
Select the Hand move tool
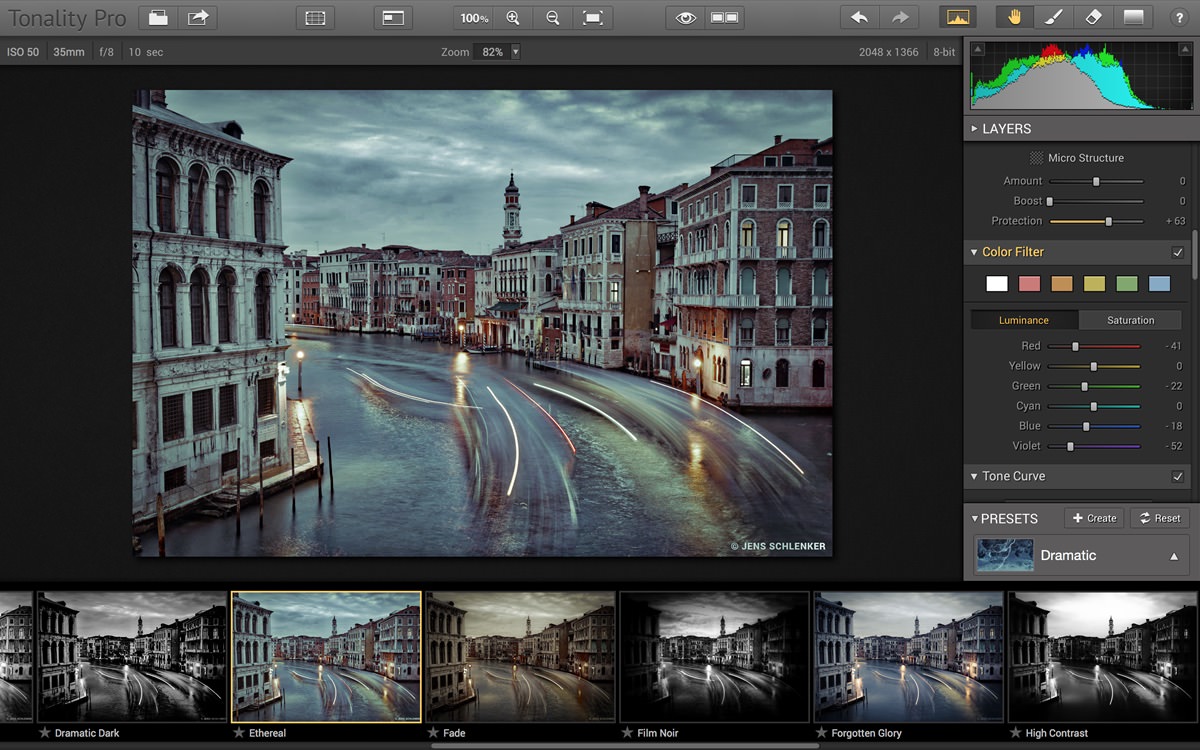tap(1015, 17)
